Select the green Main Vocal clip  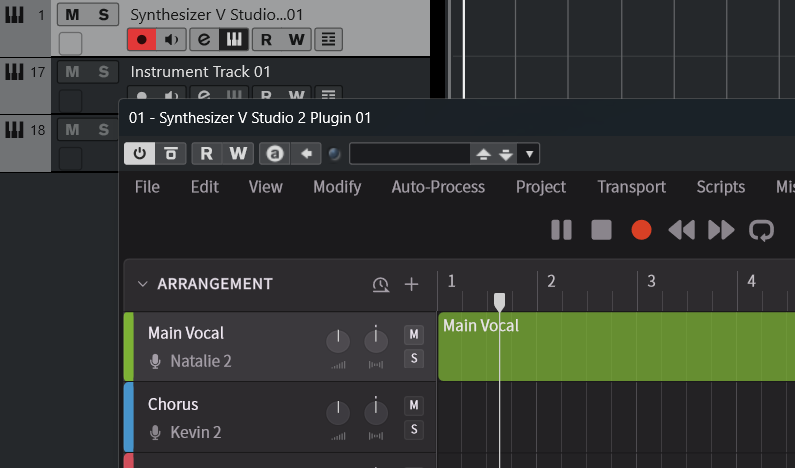pos(617,347)
